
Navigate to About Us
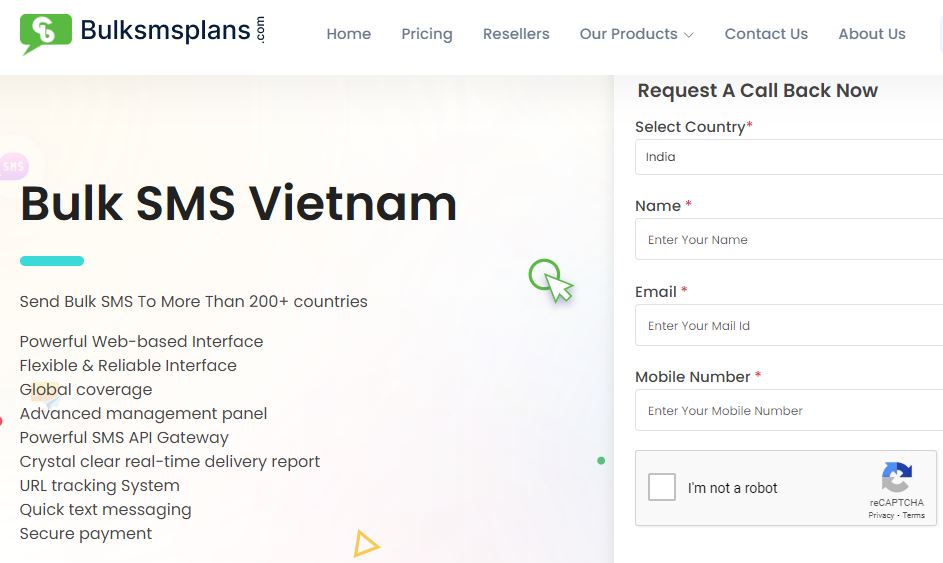tap(872, 34)
